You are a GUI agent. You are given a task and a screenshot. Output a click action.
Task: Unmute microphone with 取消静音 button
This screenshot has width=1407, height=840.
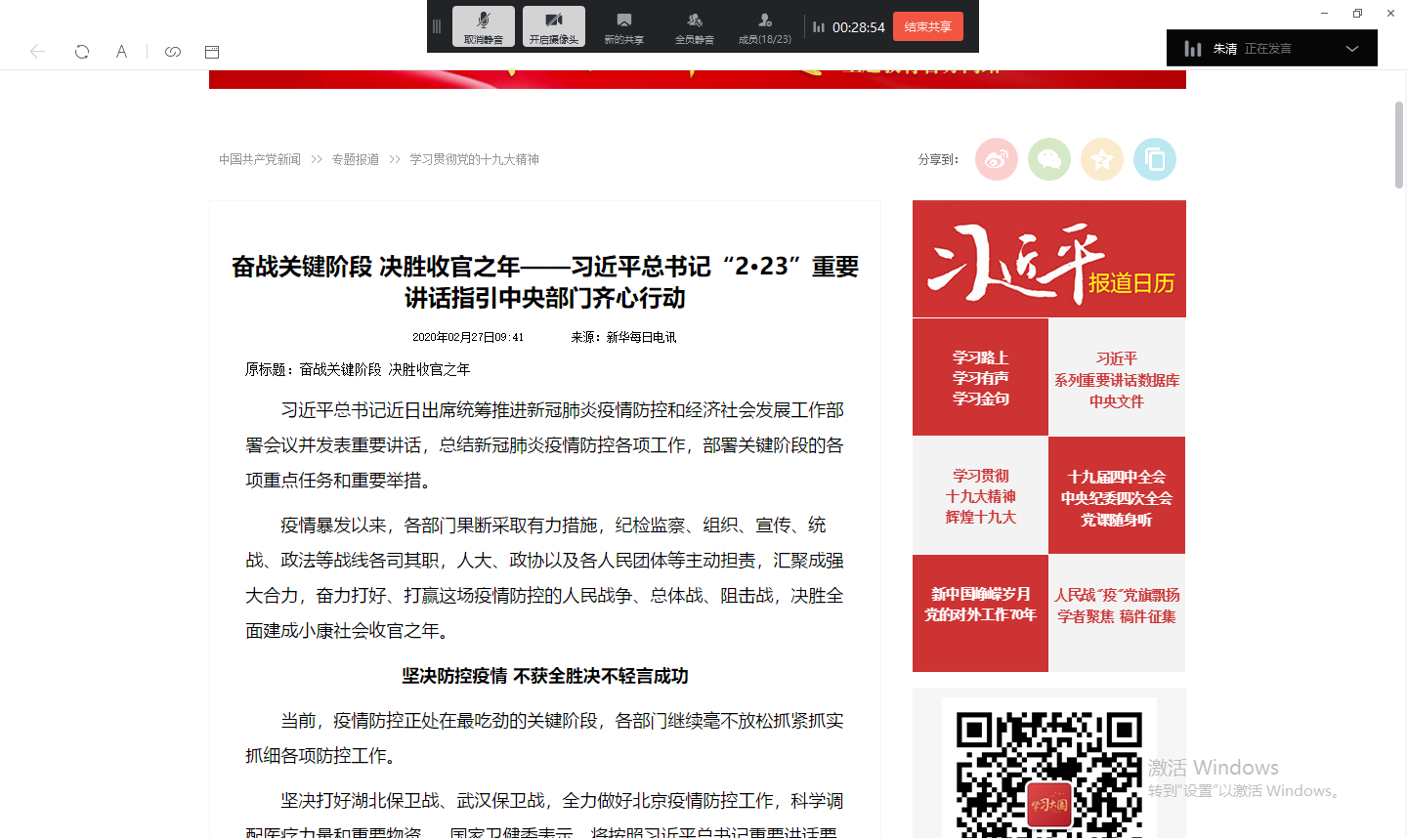[x=483, y=26]
